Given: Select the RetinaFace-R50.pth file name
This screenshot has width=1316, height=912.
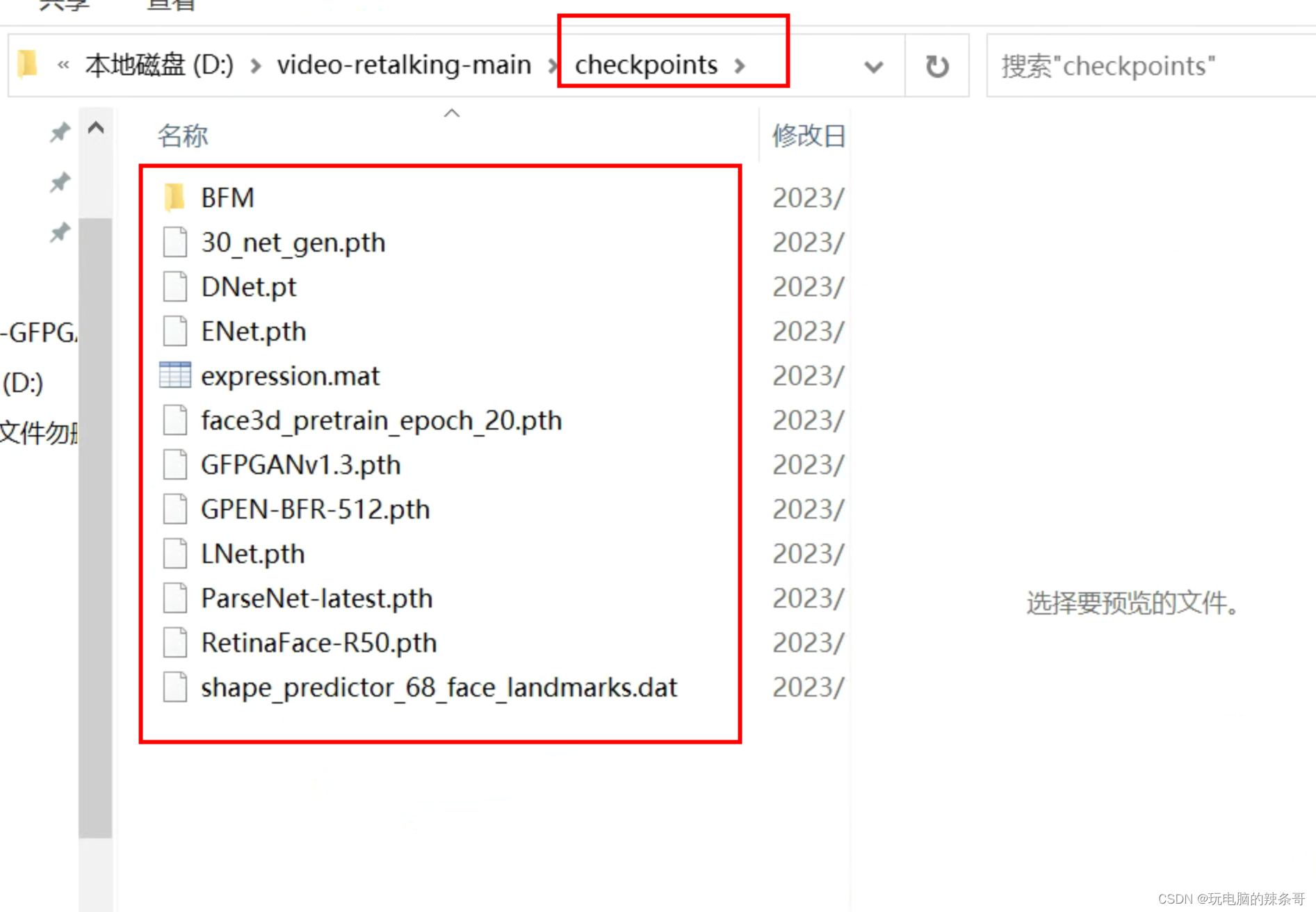Looking at the screenshot, I should (x=318, y=642).
